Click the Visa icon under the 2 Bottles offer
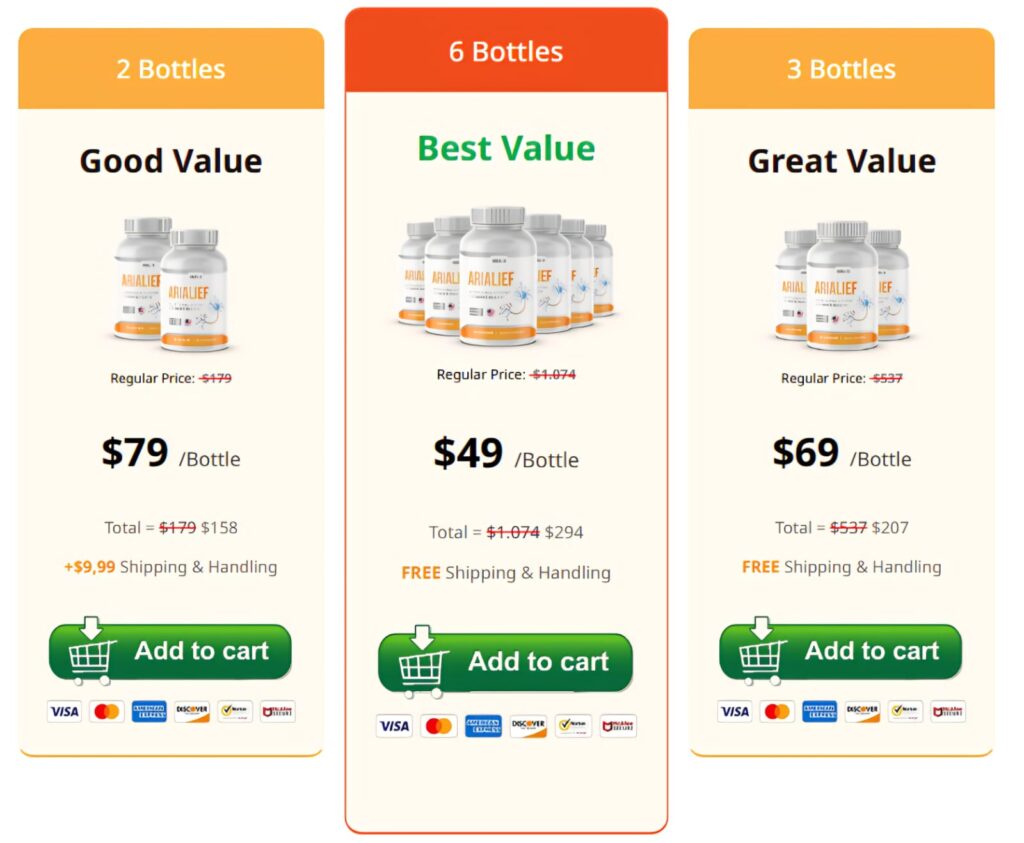Viewport: 1024px width, 843px height. [x=65, y=711]
